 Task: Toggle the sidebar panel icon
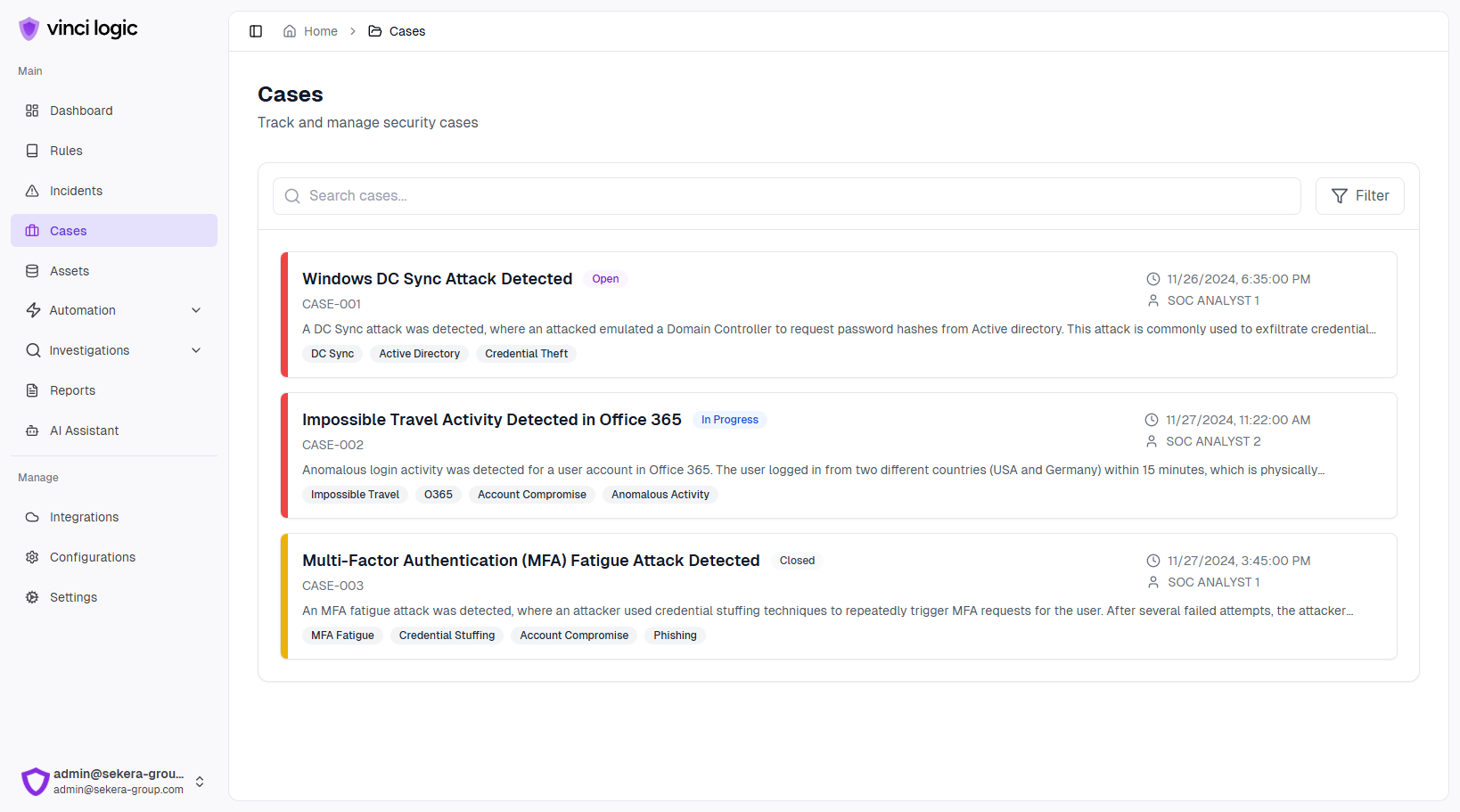coord(256,31)
